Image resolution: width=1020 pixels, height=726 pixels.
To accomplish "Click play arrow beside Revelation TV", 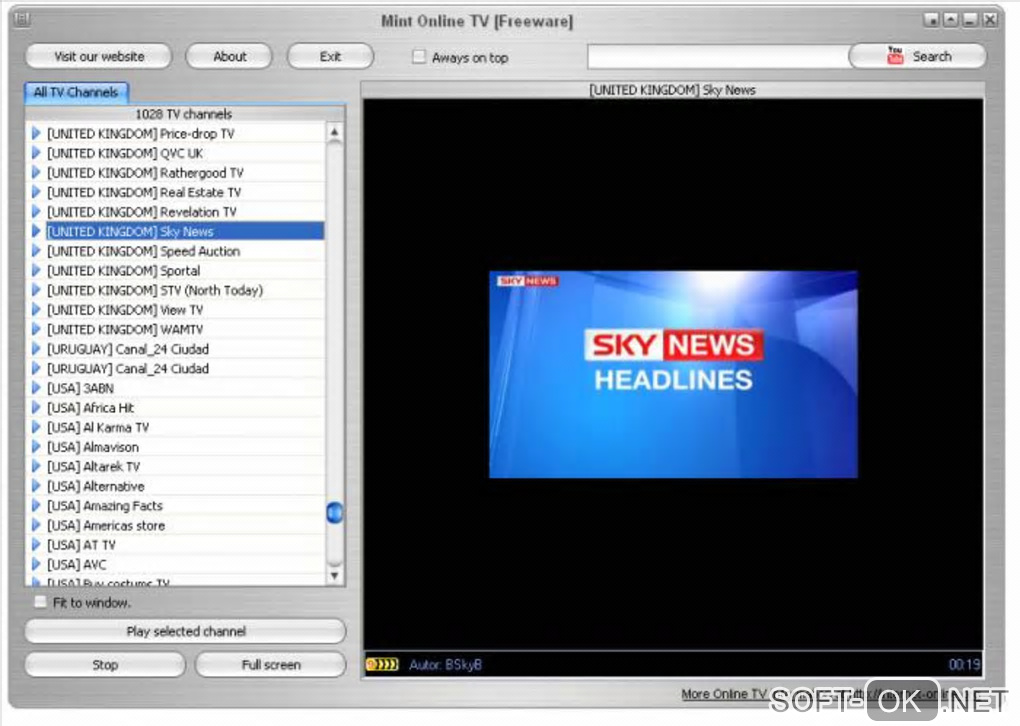I will (x=36, y=211).
